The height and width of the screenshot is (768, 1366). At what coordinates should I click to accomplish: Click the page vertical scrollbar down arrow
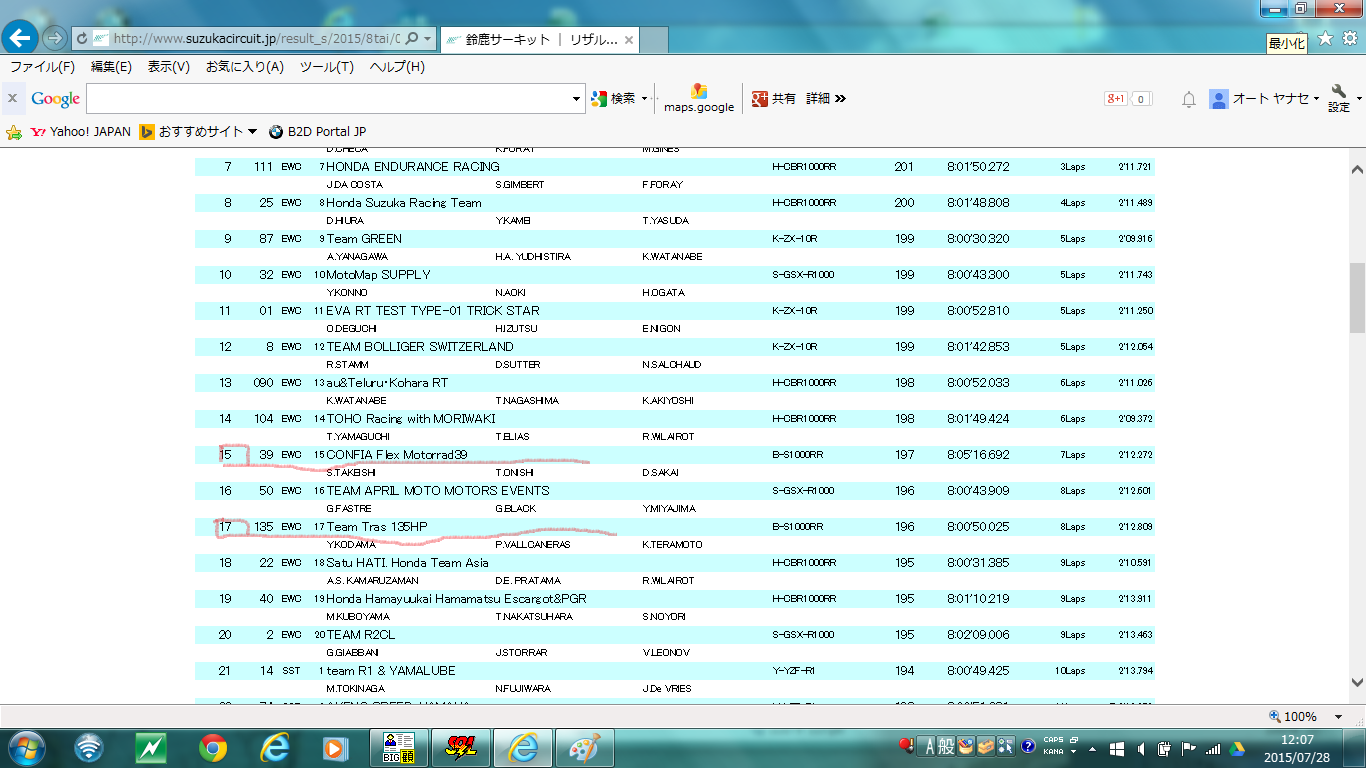(1357, 683)
